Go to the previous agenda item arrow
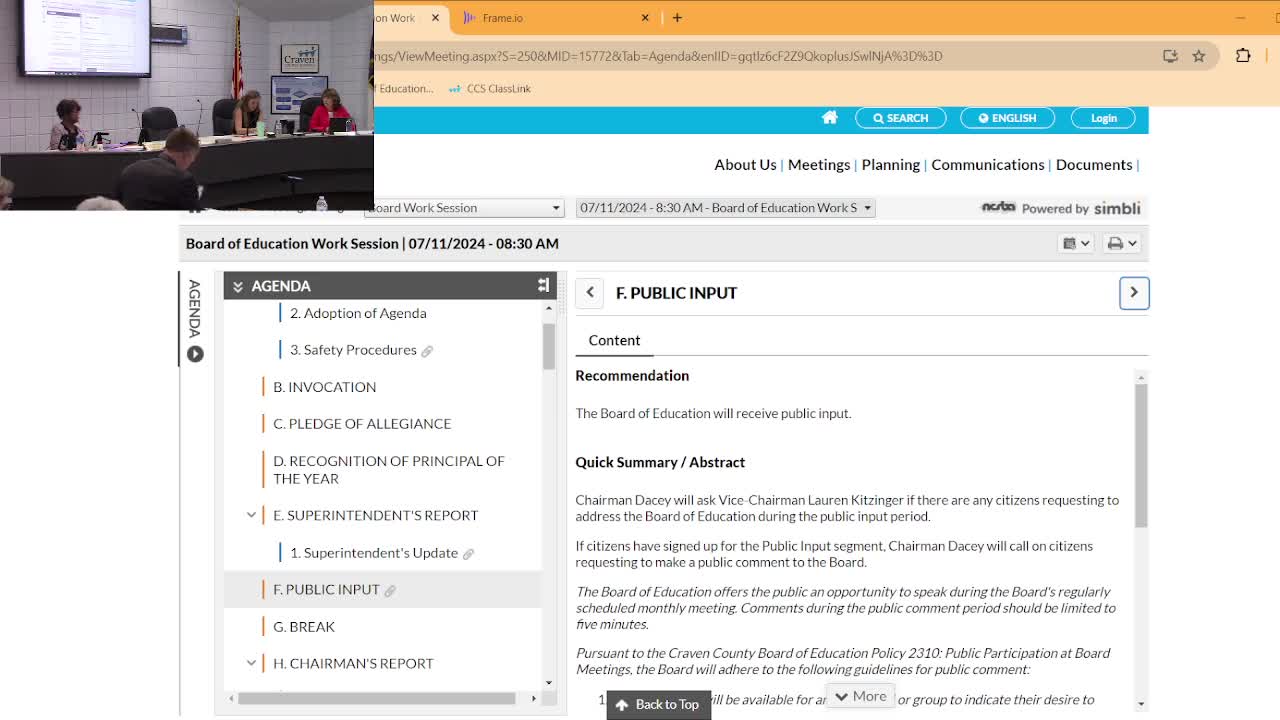This screenshot has width=1280, height=720. [x=590, y=292]
